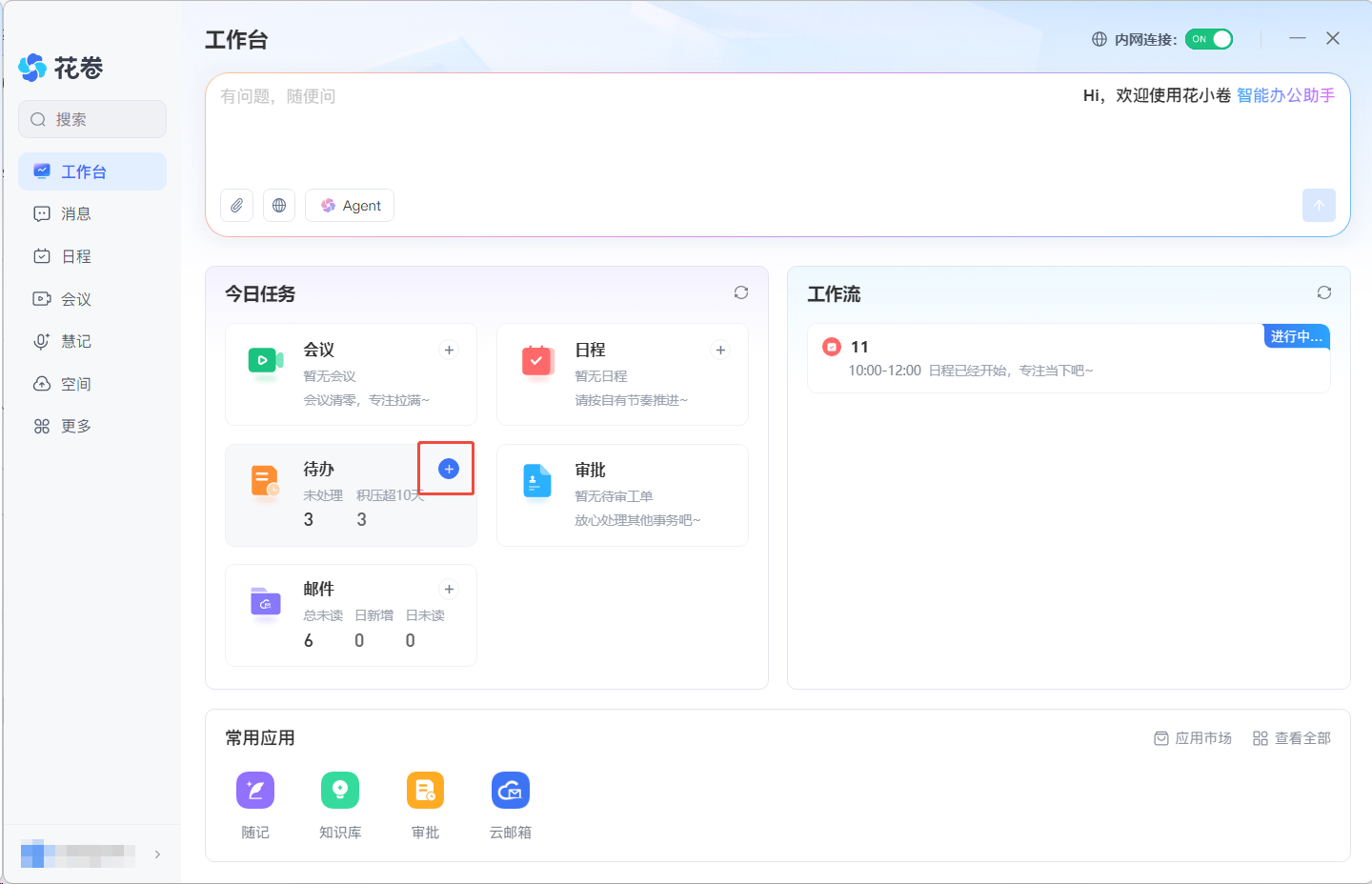
Task: Click the 积压超10天 count
Action: [x=362, y=520]
